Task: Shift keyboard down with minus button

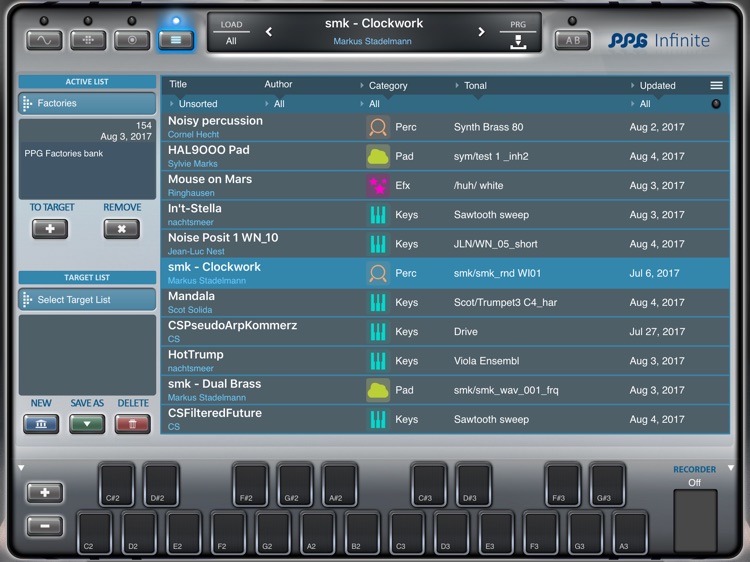Action: (45, 526)
